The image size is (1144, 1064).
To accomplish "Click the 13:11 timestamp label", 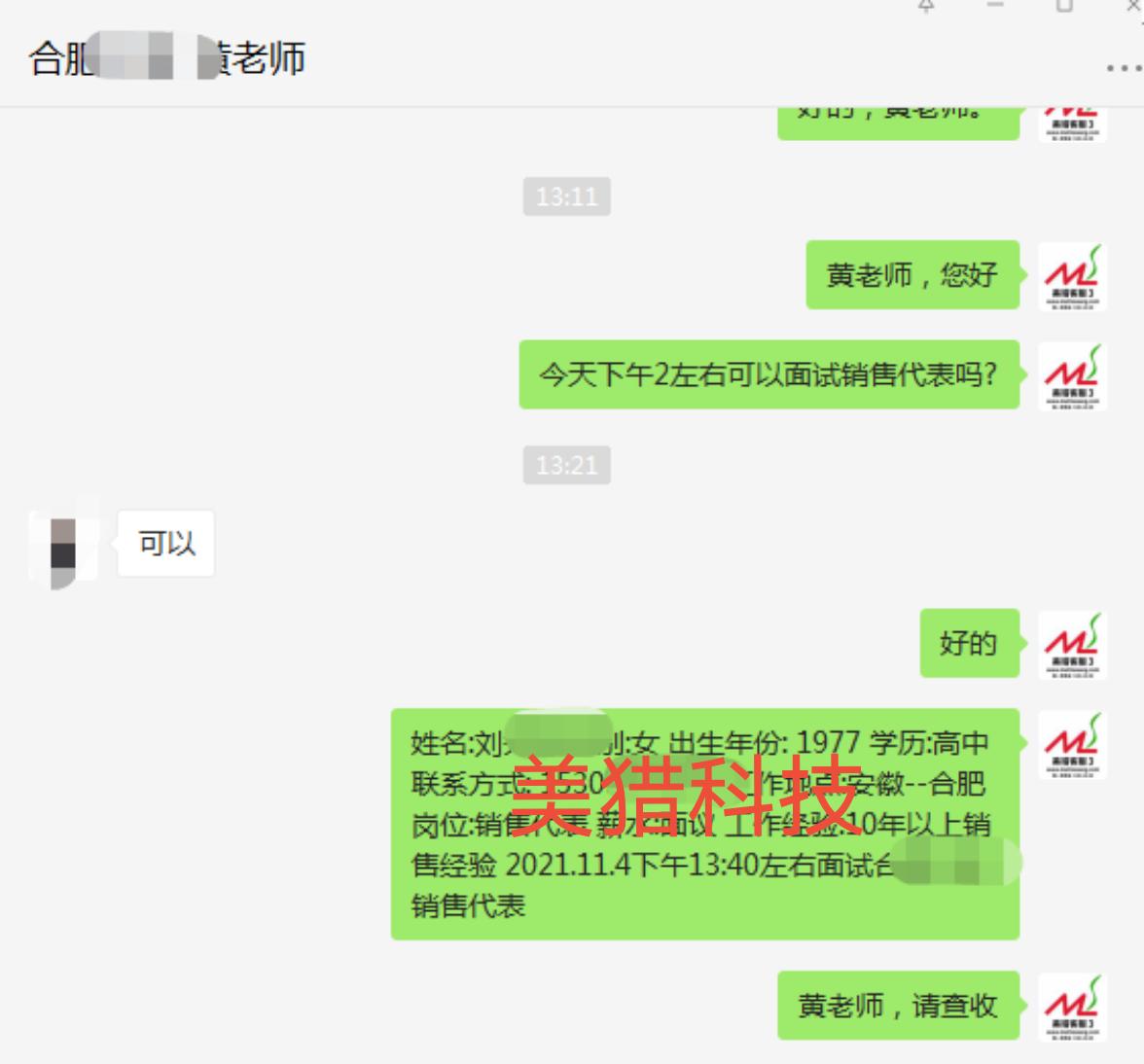I will tap(567, 196).
